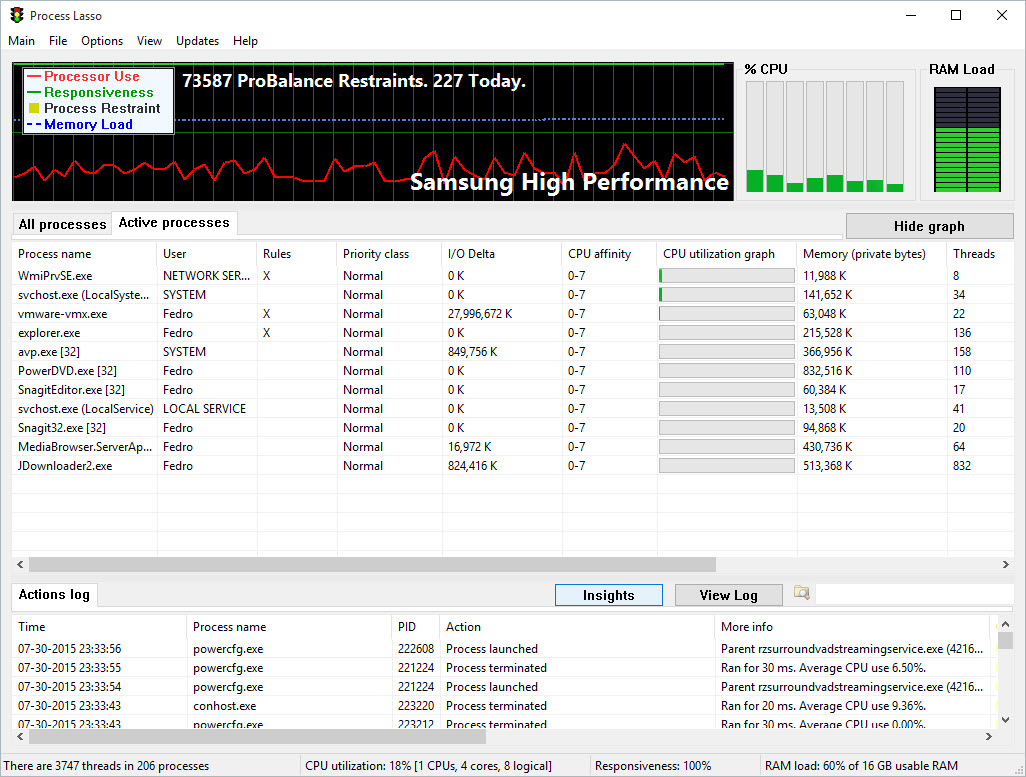Switch to the All processes tab
The height and width of the screenshot is (777, 1026).
click(x=62, y=224)
